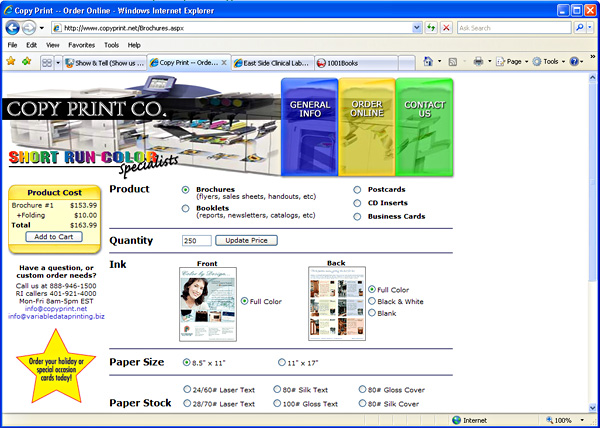Select the Booklets product option

click(186, 208)
